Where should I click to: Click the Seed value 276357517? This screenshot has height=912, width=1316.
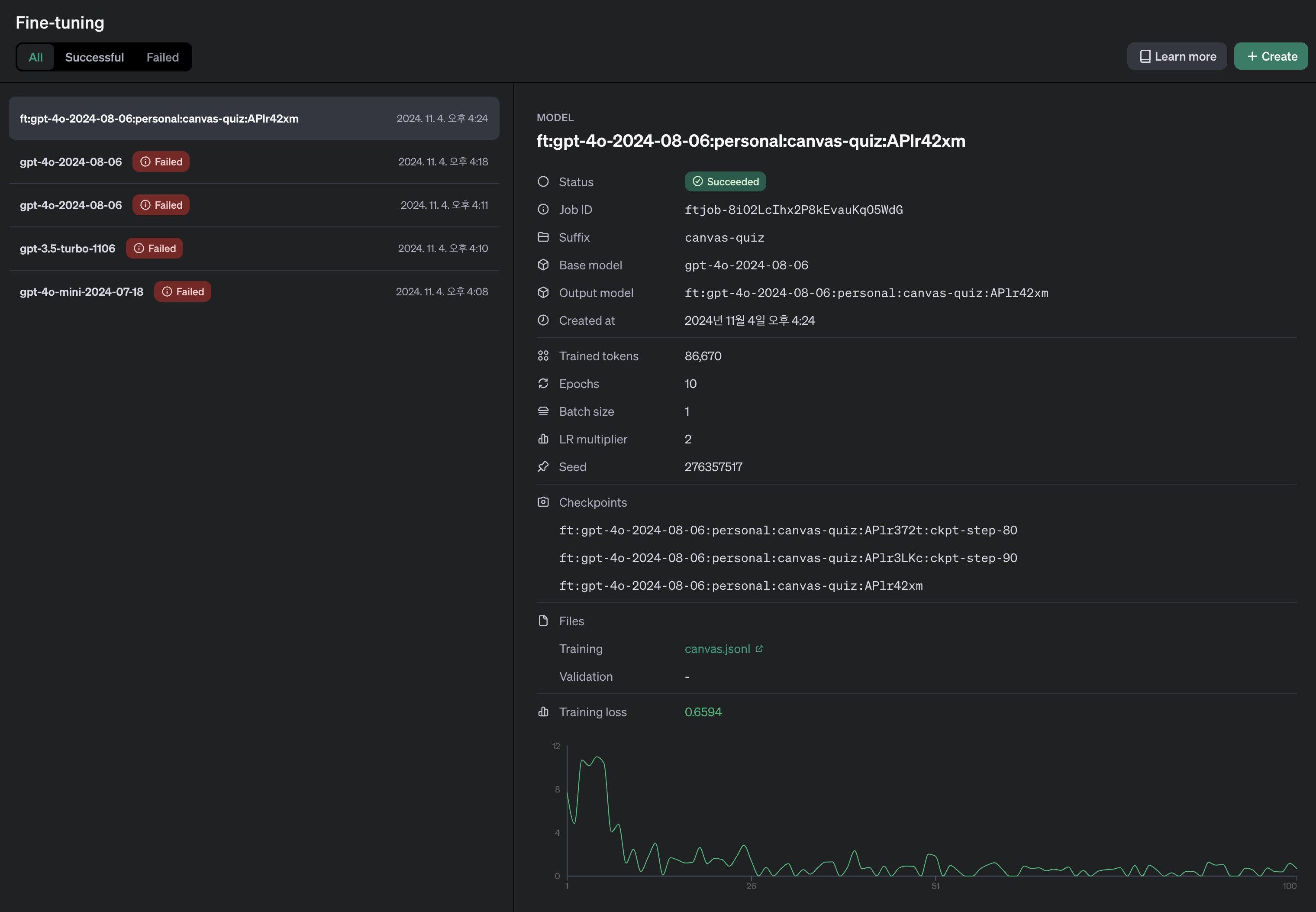(713, 467)
